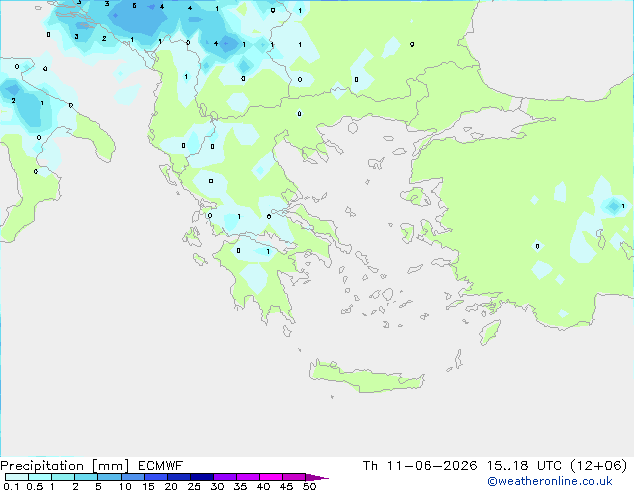Click the "45" legend scale label

(286, 486)
